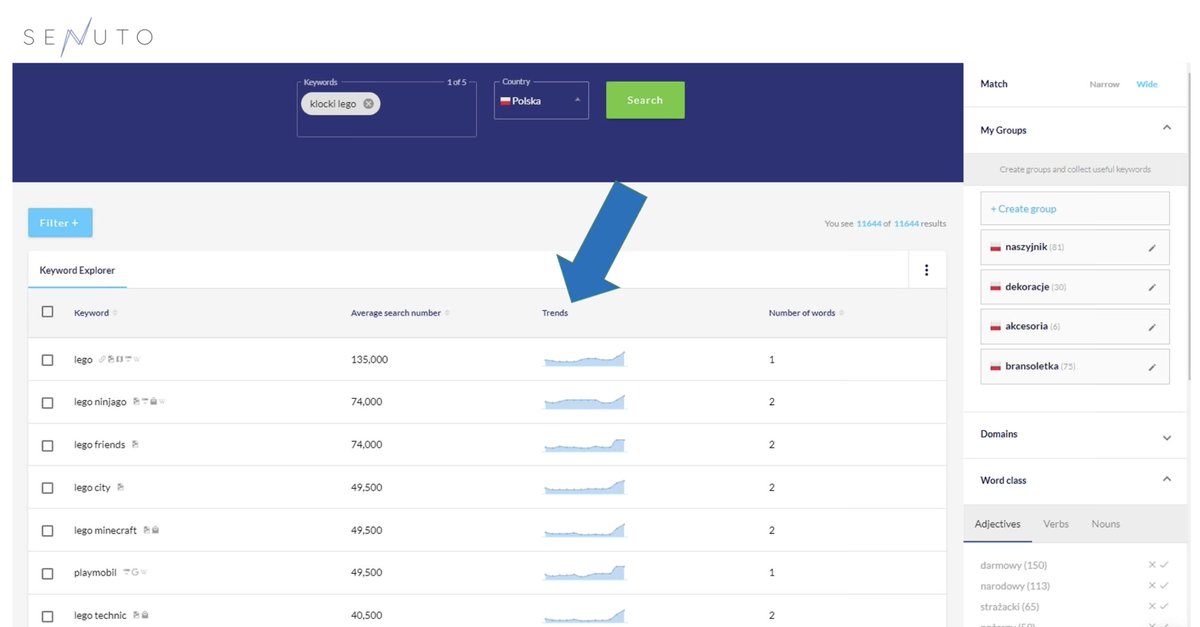
Task: Click the 'lego ninjago' keyword text
Action: pyautogui.click(x=100, y=402)
